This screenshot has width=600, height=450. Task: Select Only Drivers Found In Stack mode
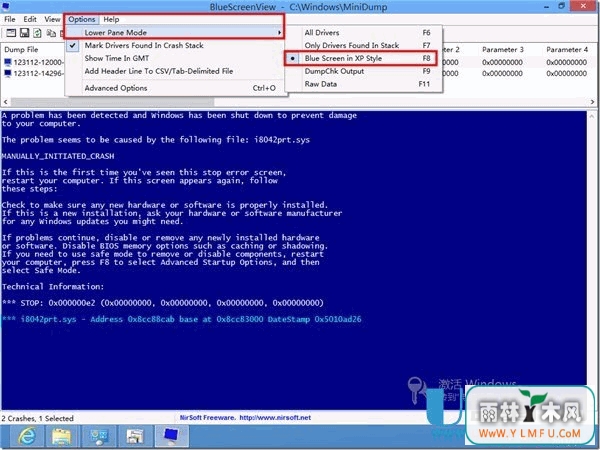[x=364, y=45]
